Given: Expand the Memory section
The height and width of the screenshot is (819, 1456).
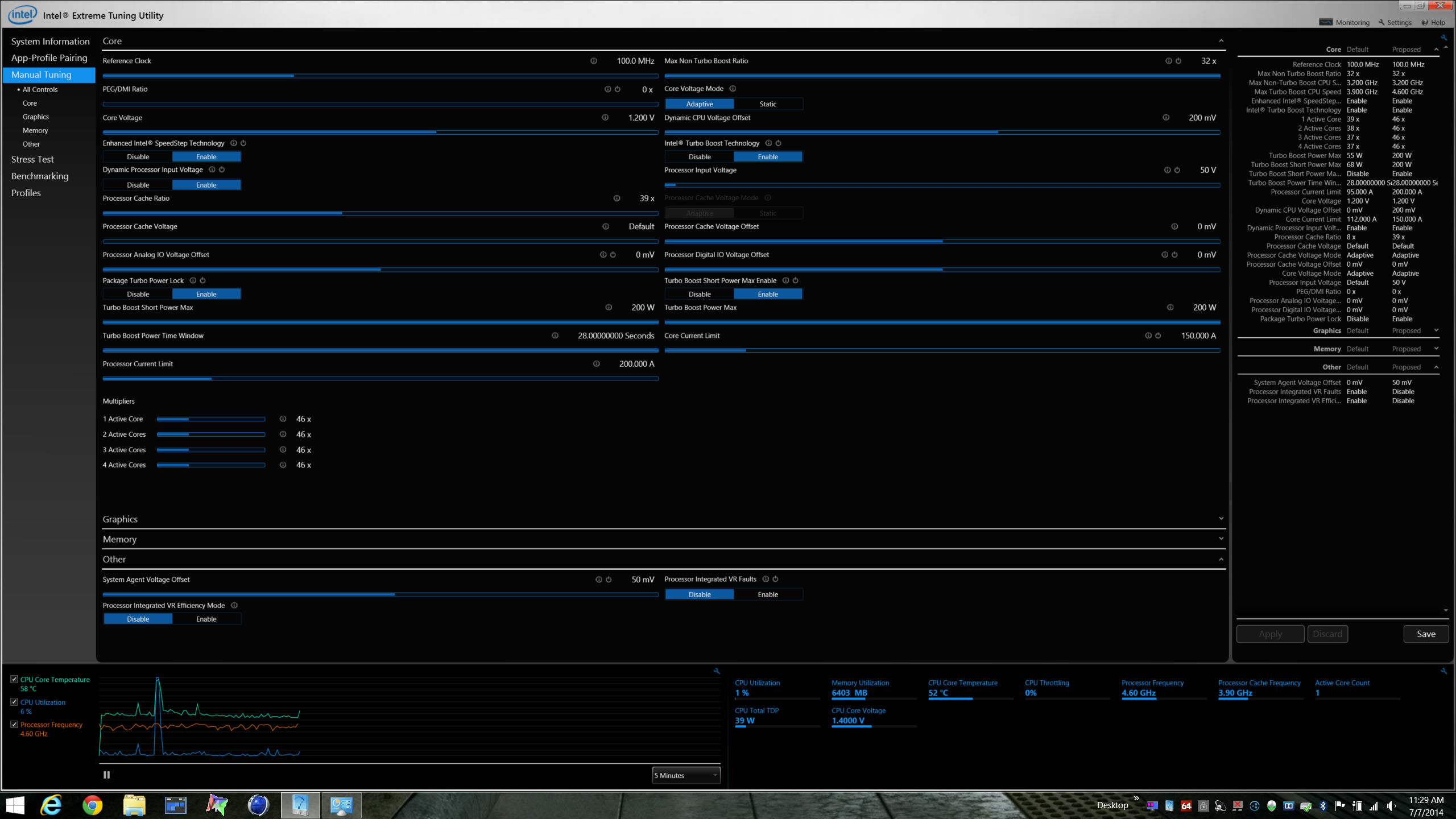Looking at the screenshot, I should [1221, 539].
